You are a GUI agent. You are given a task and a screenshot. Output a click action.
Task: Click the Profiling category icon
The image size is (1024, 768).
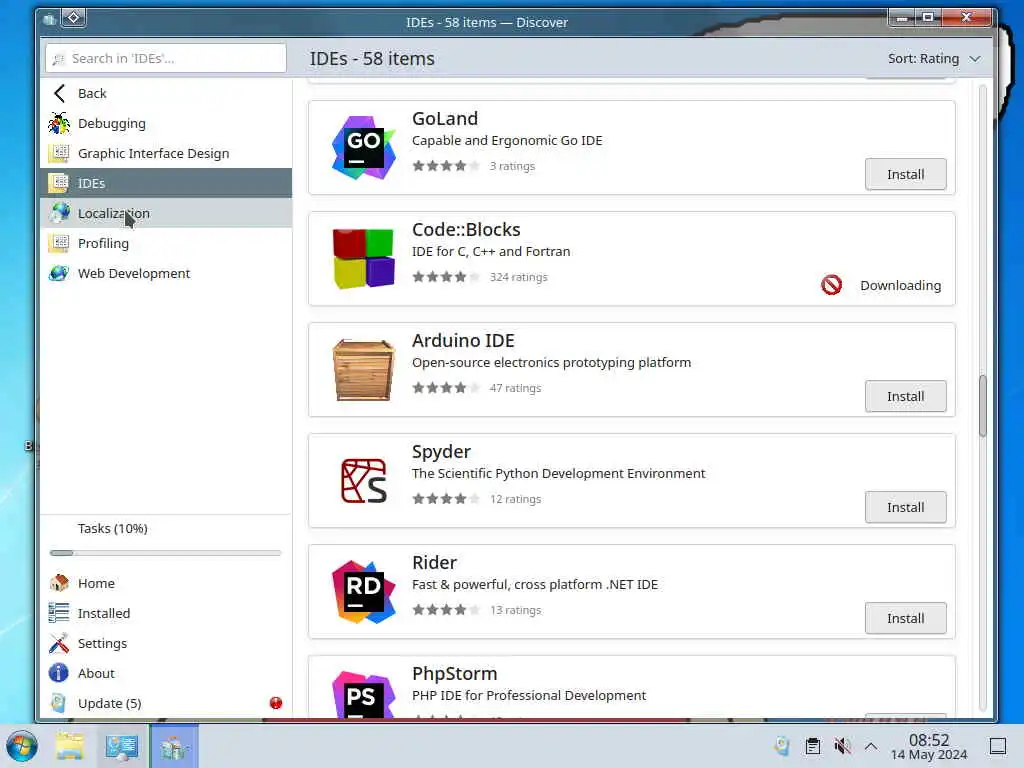point(59,243)
